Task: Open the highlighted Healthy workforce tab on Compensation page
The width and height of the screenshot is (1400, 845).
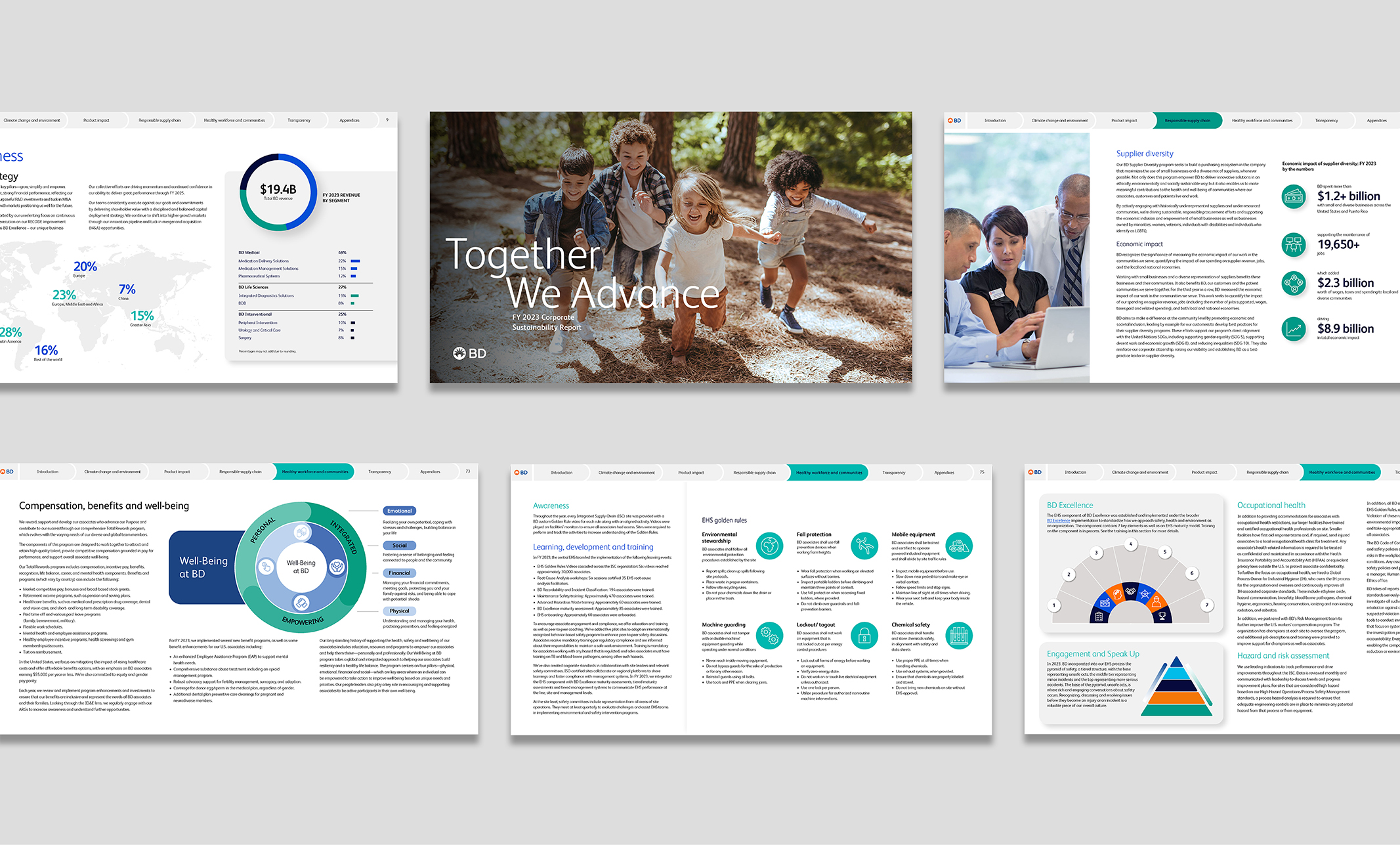Action: [x=315, y=471]
